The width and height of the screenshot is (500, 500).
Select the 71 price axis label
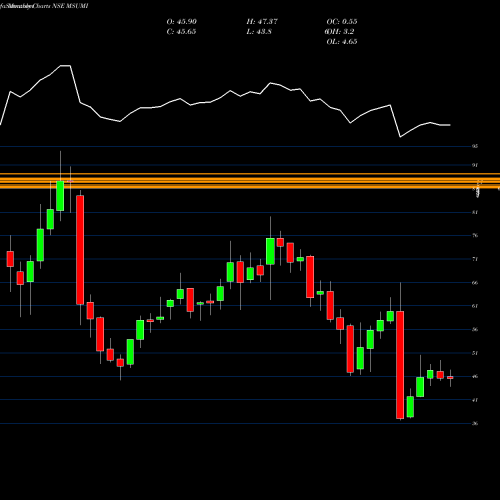coord(475,259)
